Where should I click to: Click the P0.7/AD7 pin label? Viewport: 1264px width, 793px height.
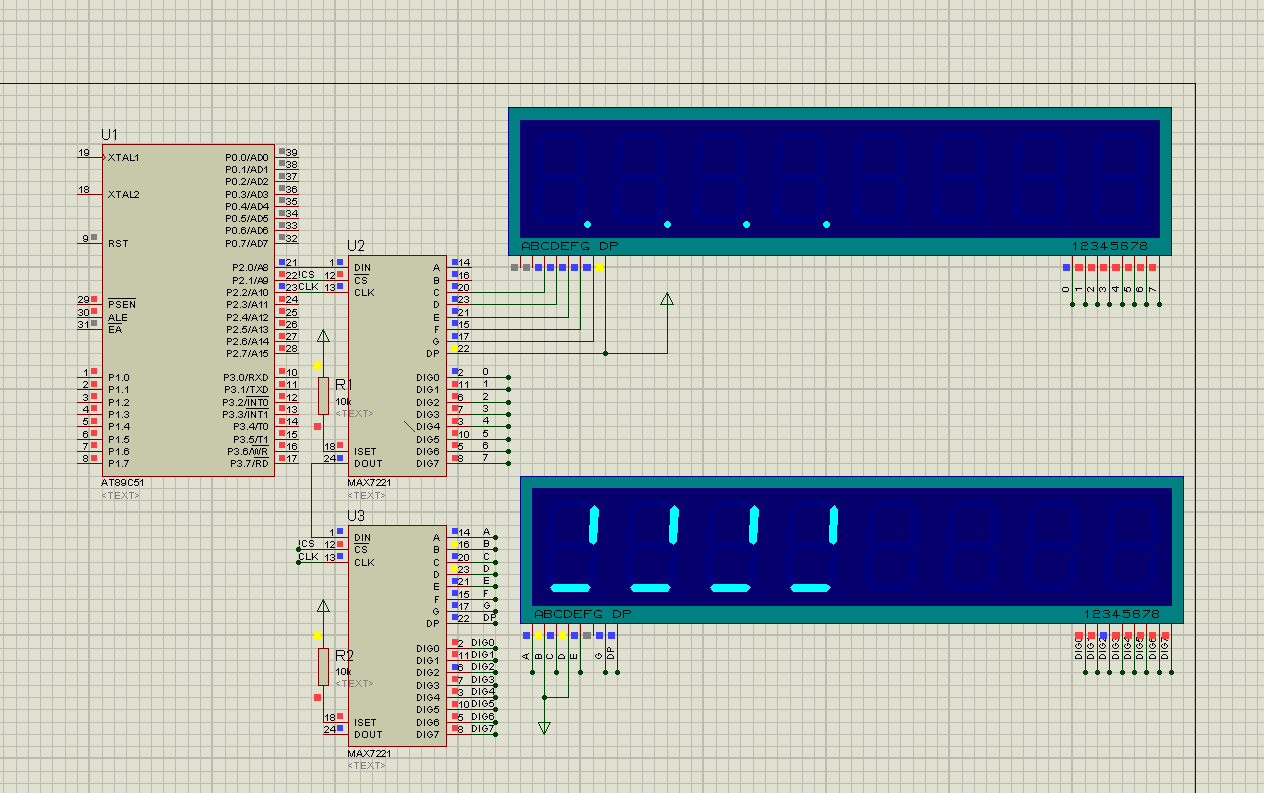pyautogui.click(x=247, y=243)
